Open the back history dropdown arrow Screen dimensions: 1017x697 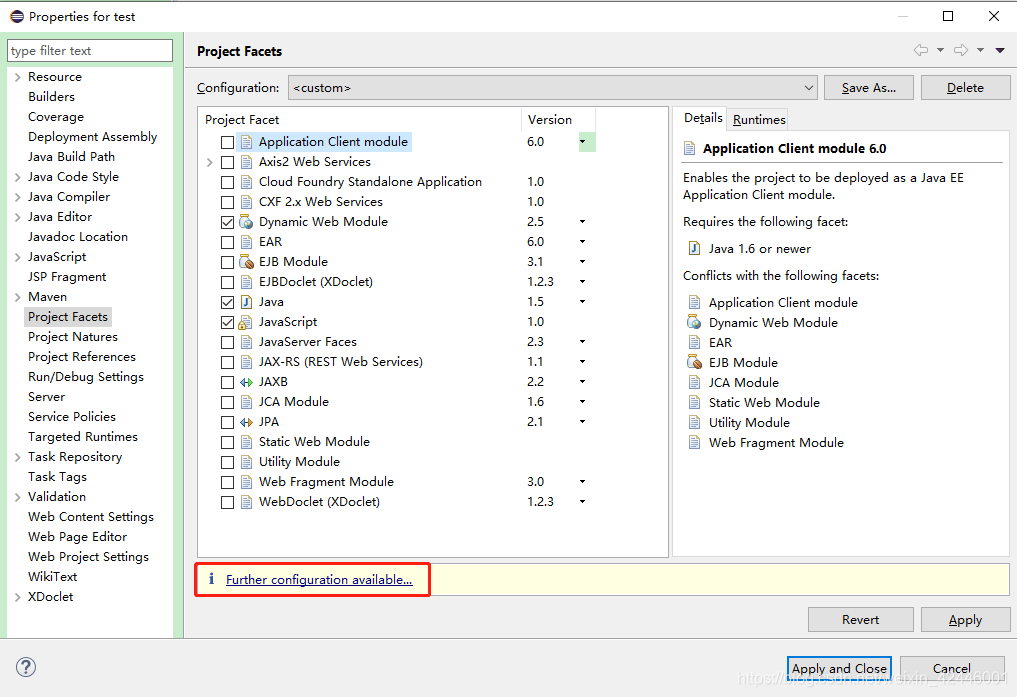(x=940, y=50)
